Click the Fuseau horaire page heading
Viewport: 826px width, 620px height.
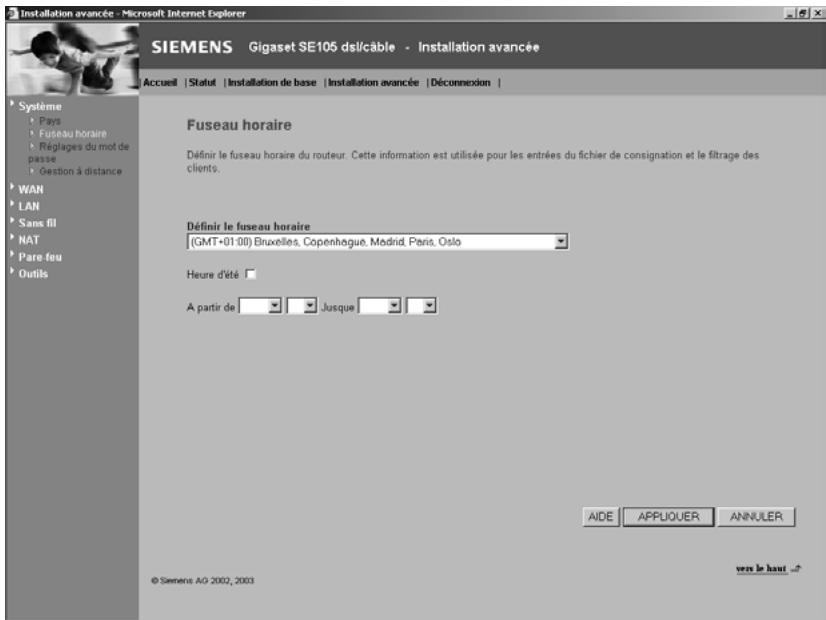click(239, 125)
